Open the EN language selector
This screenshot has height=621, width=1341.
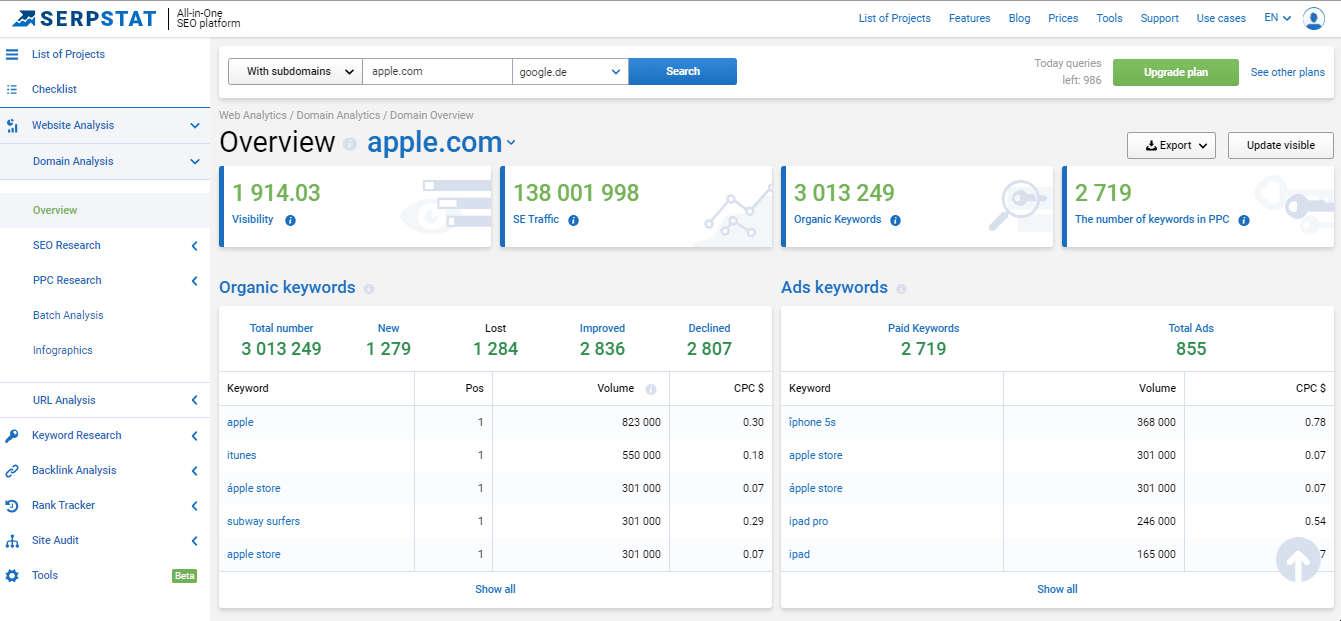pos(1277,18)
